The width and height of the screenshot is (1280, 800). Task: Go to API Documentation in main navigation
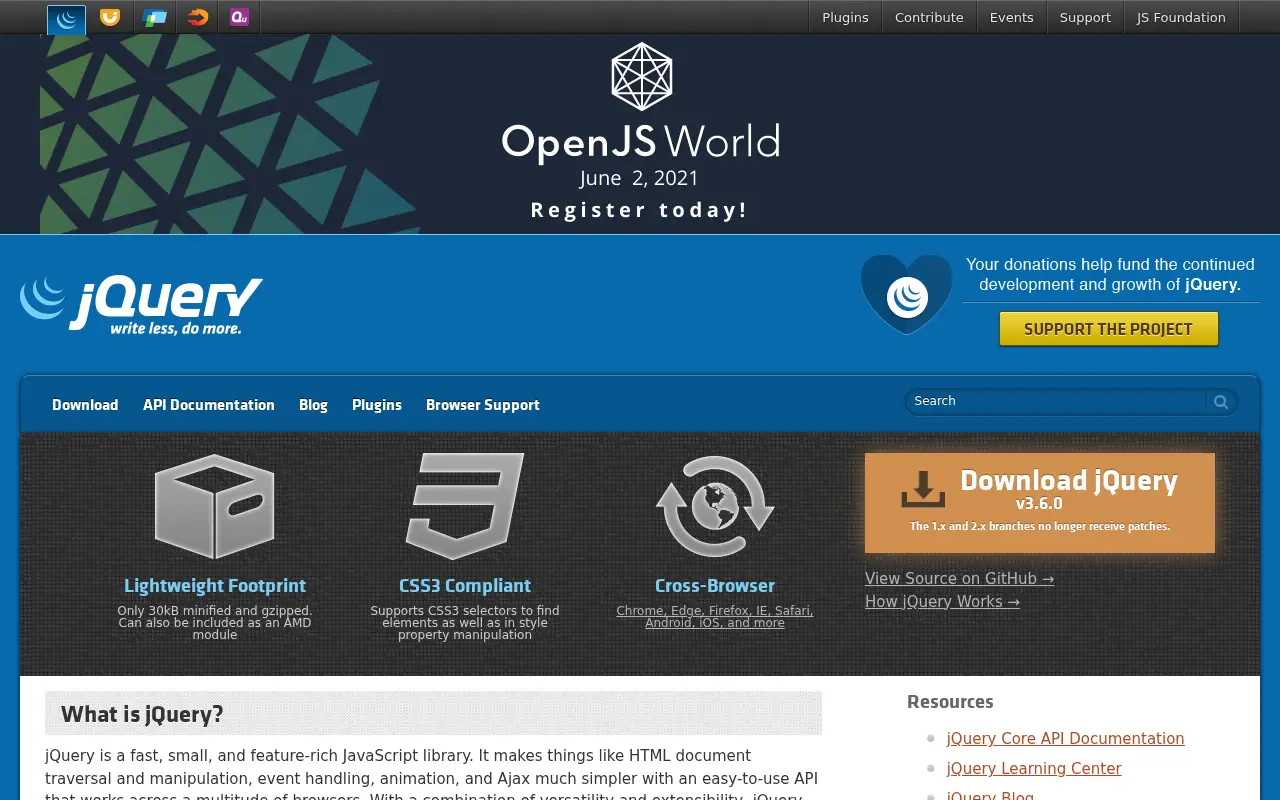[x=209, y=405]
